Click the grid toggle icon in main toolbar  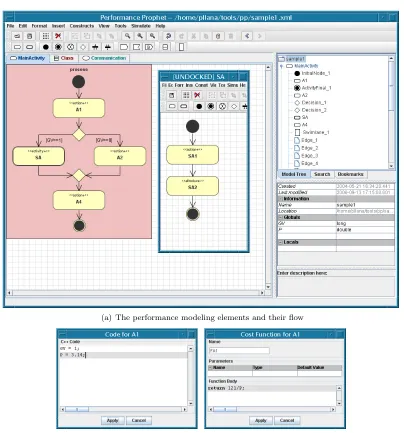pyautogui.click(x=46, y=36)
